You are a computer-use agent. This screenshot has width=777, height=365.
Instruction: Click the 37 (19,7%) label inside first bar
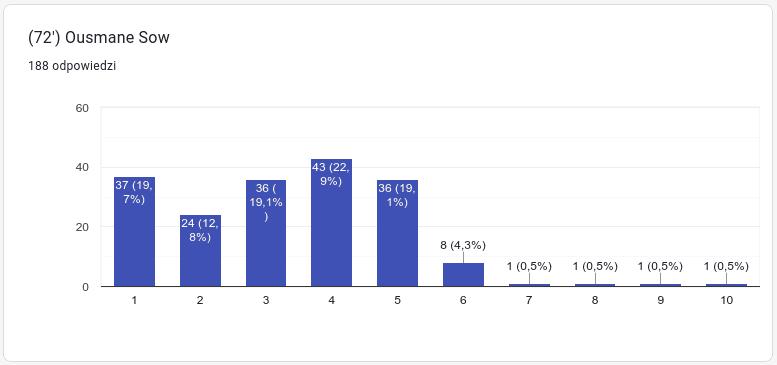click(134, 192)
